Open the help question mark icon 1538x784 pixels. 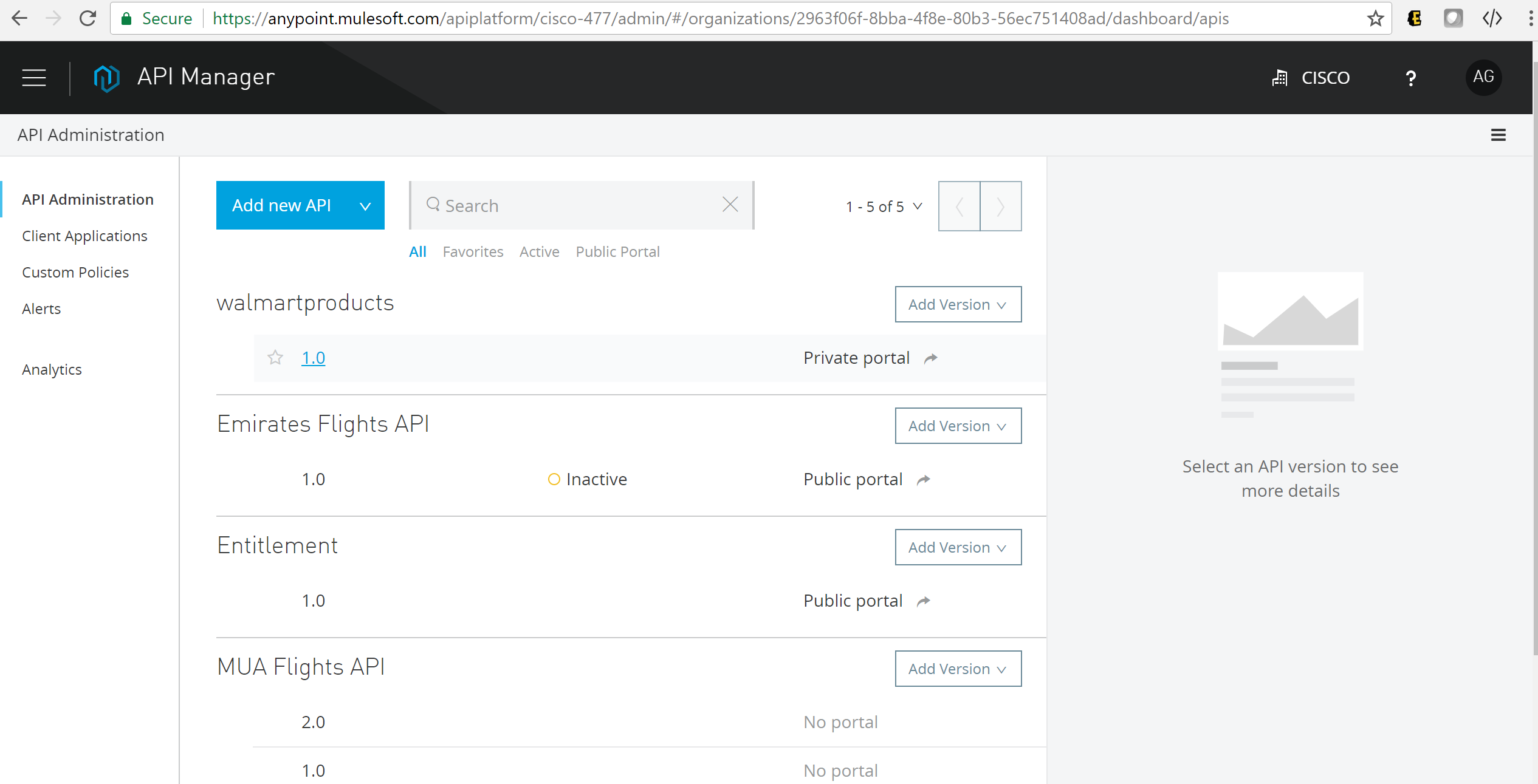pyautogui.click(x=1410, y=78)
